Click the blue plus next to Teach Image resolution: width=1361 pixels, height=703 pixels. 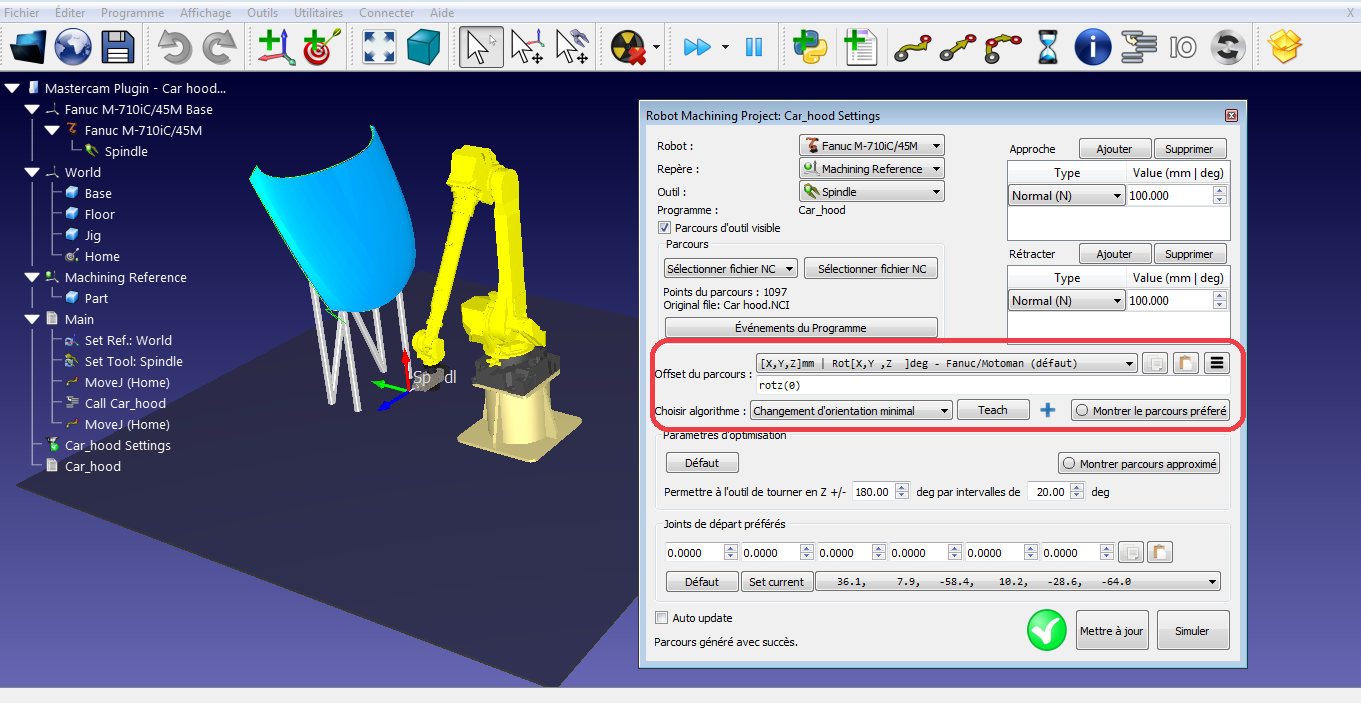(x=1048, y=410)
